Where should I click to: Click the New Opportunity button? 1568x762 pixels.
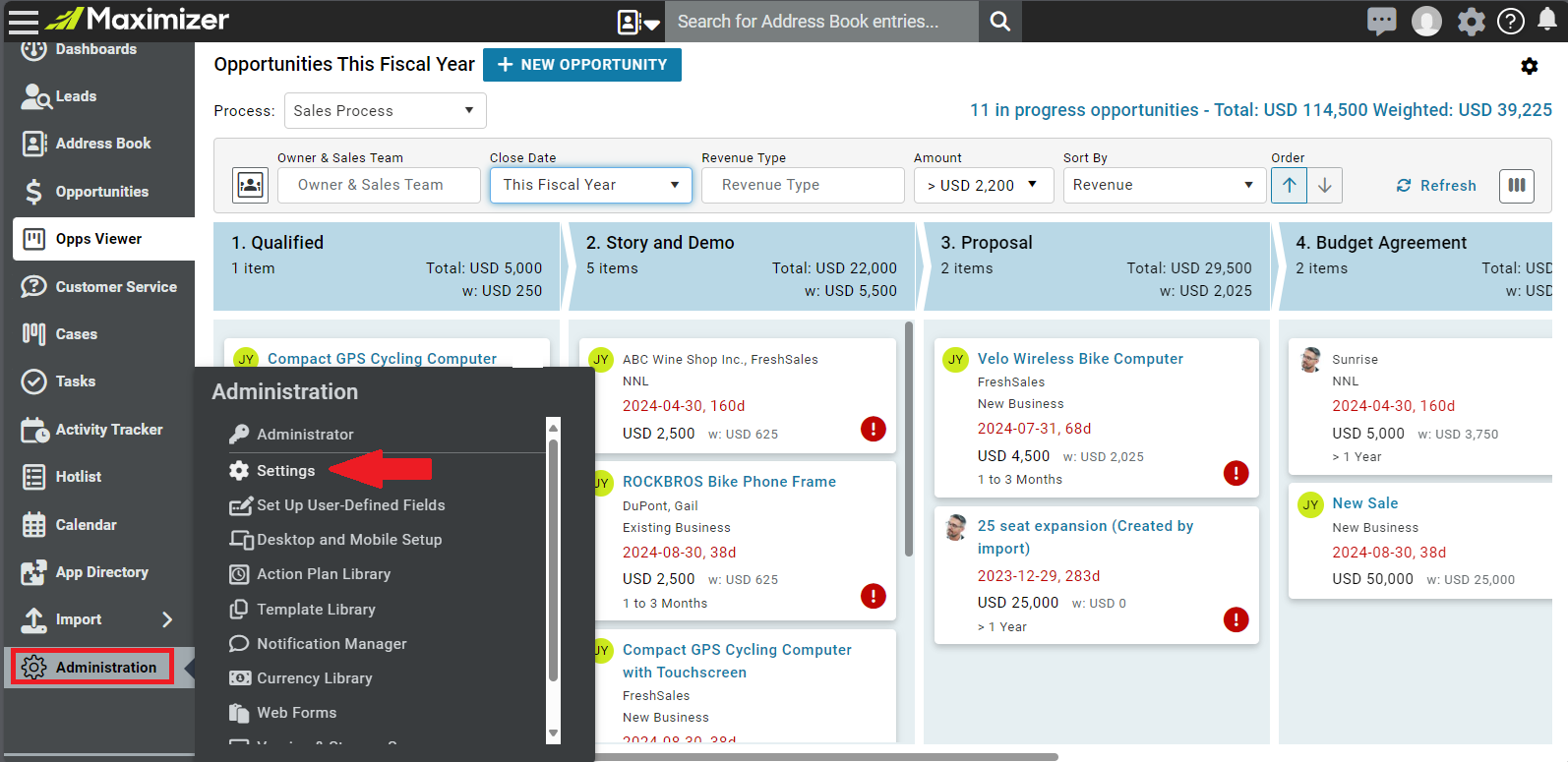(x=582, y=65)
